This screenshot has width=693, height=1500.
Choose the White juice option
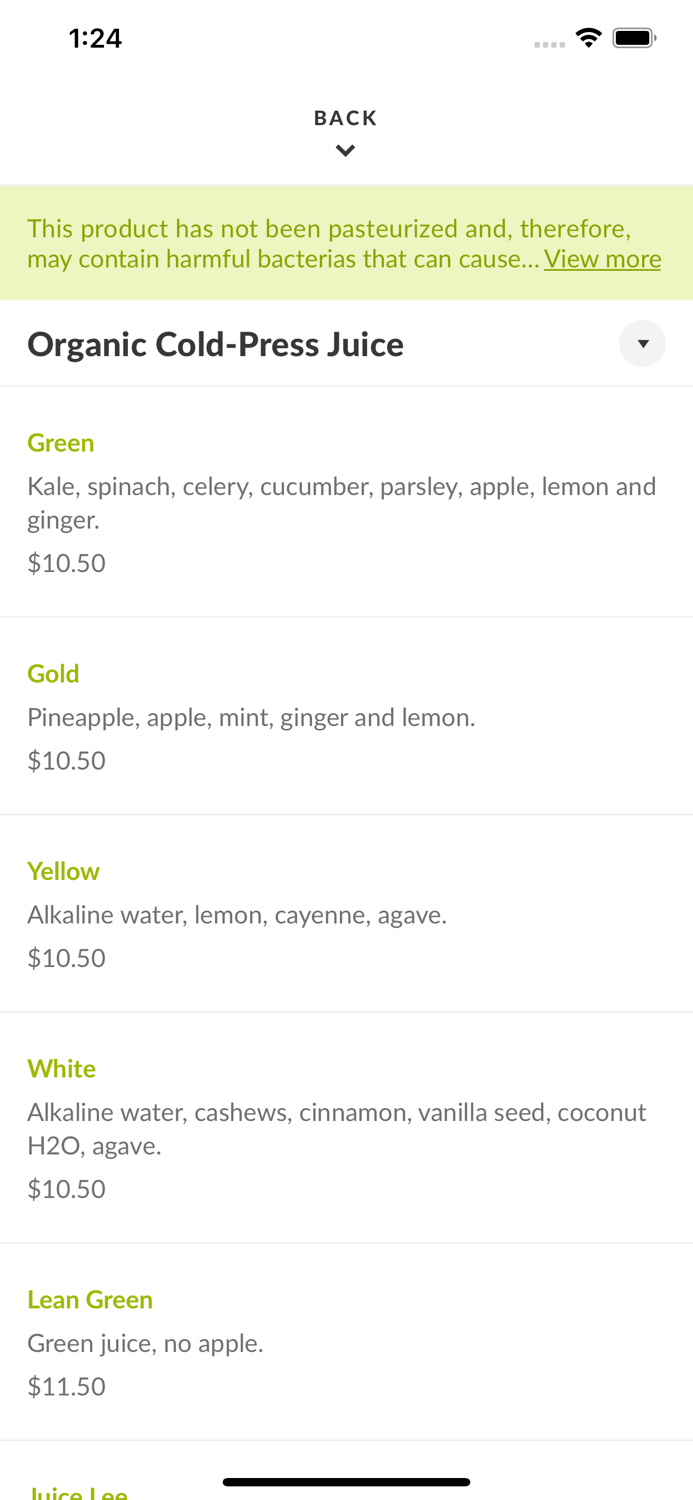click(x=62, y=1068)
